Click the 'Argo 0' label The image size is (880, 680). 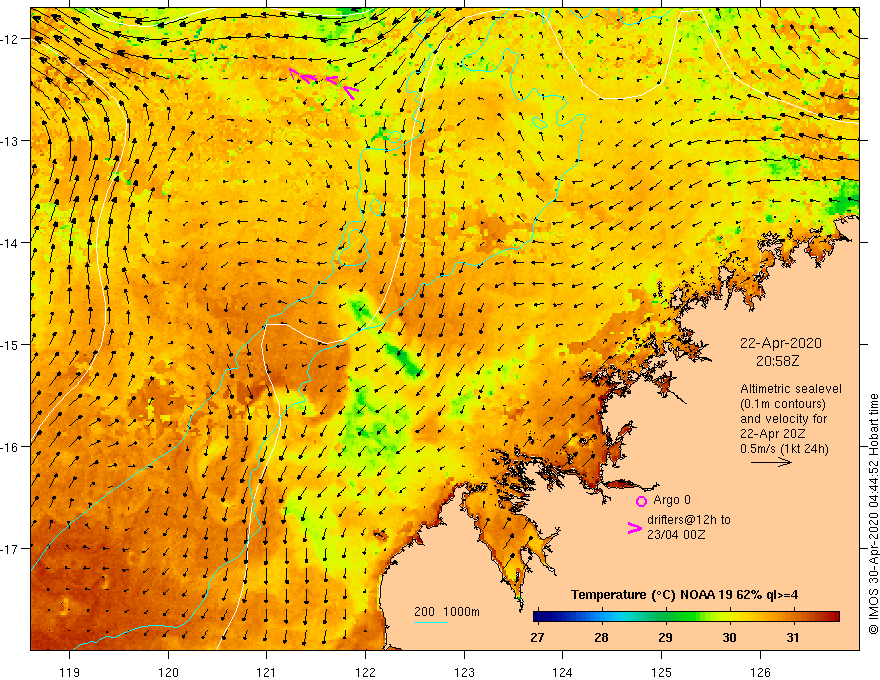(x=672, y=500)
